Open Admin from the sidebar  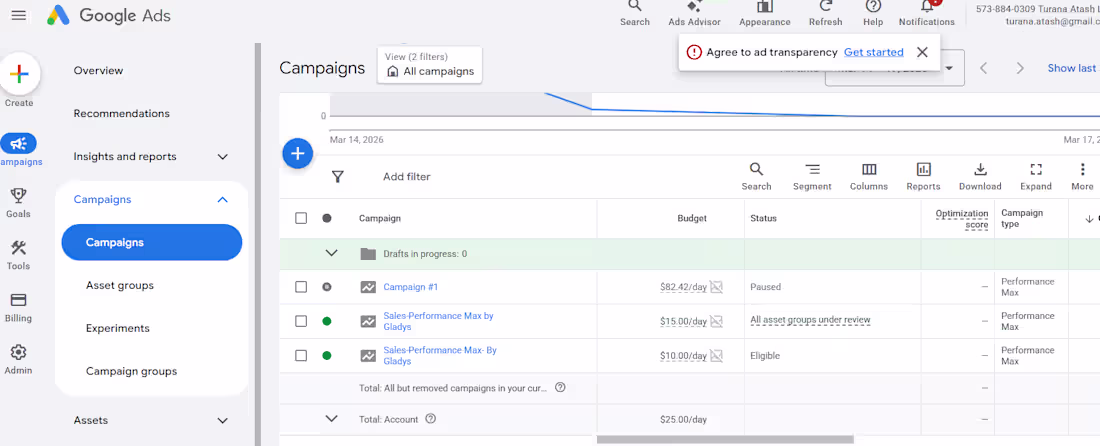pyautogui.click(x=18, y=359)
